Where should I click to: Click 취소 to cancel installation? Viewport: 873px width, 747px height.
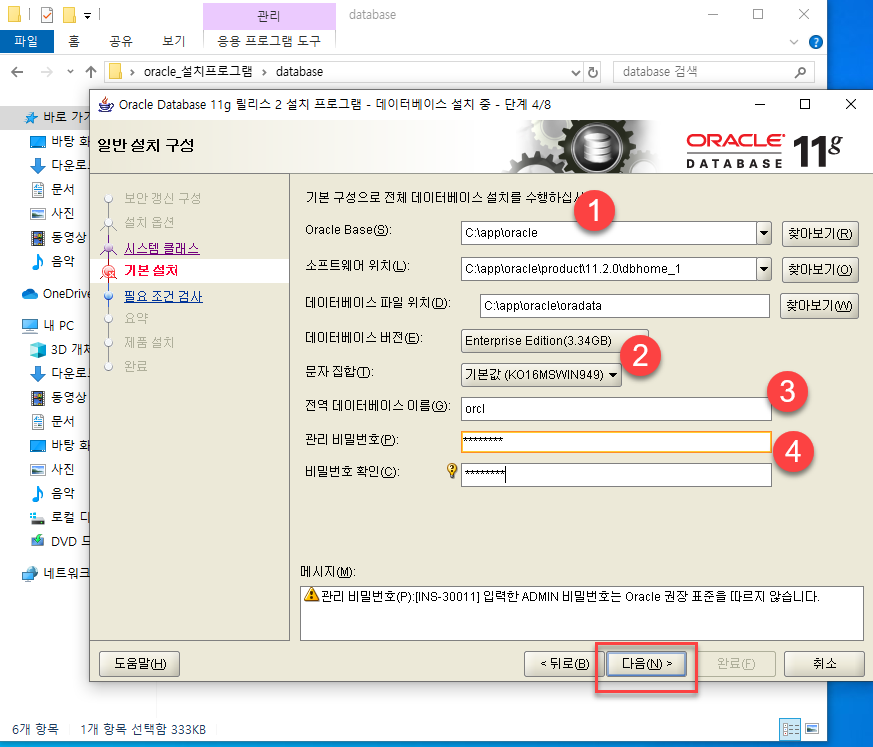coord(824,664)
